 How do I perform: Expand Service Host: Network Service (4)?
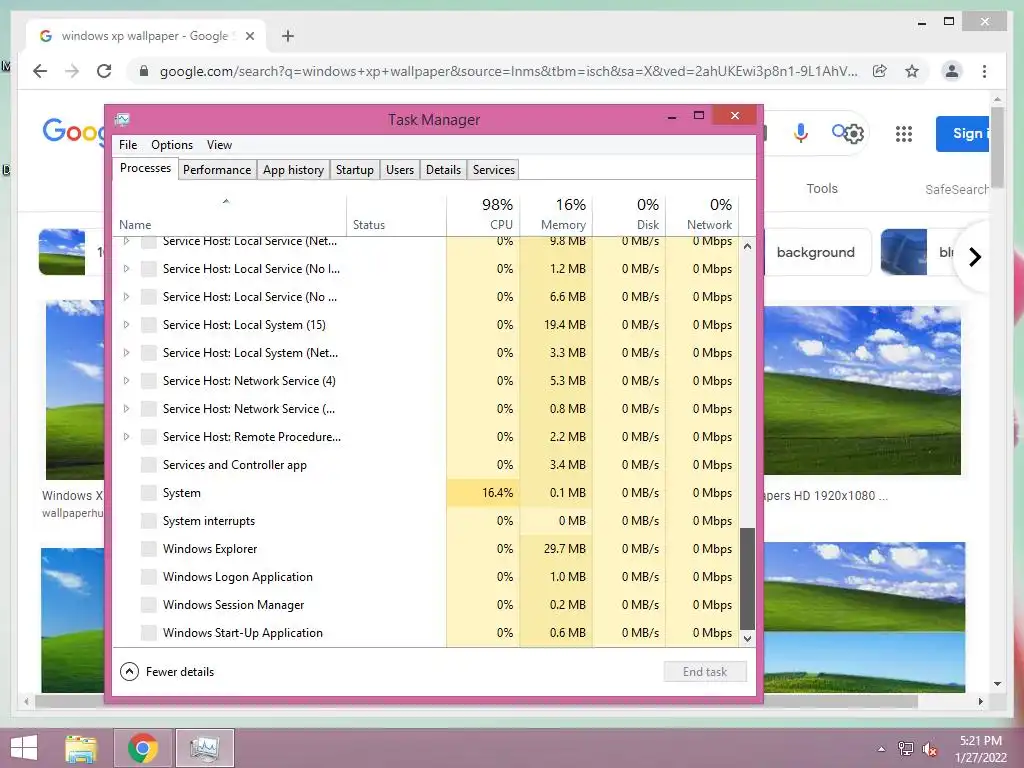point(127,381)
